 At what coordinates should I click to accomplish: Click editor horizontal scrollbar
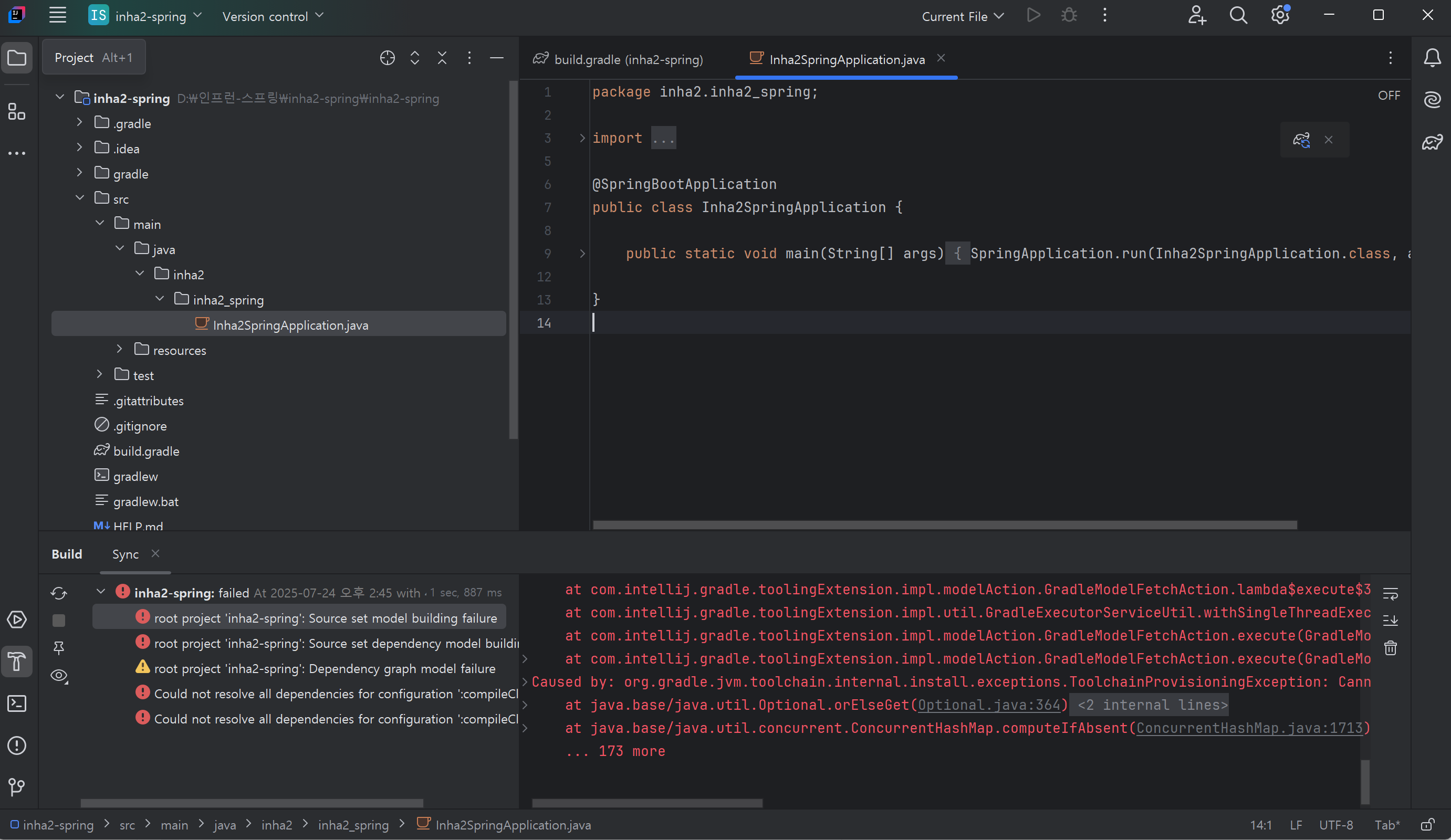pos(944,524)
